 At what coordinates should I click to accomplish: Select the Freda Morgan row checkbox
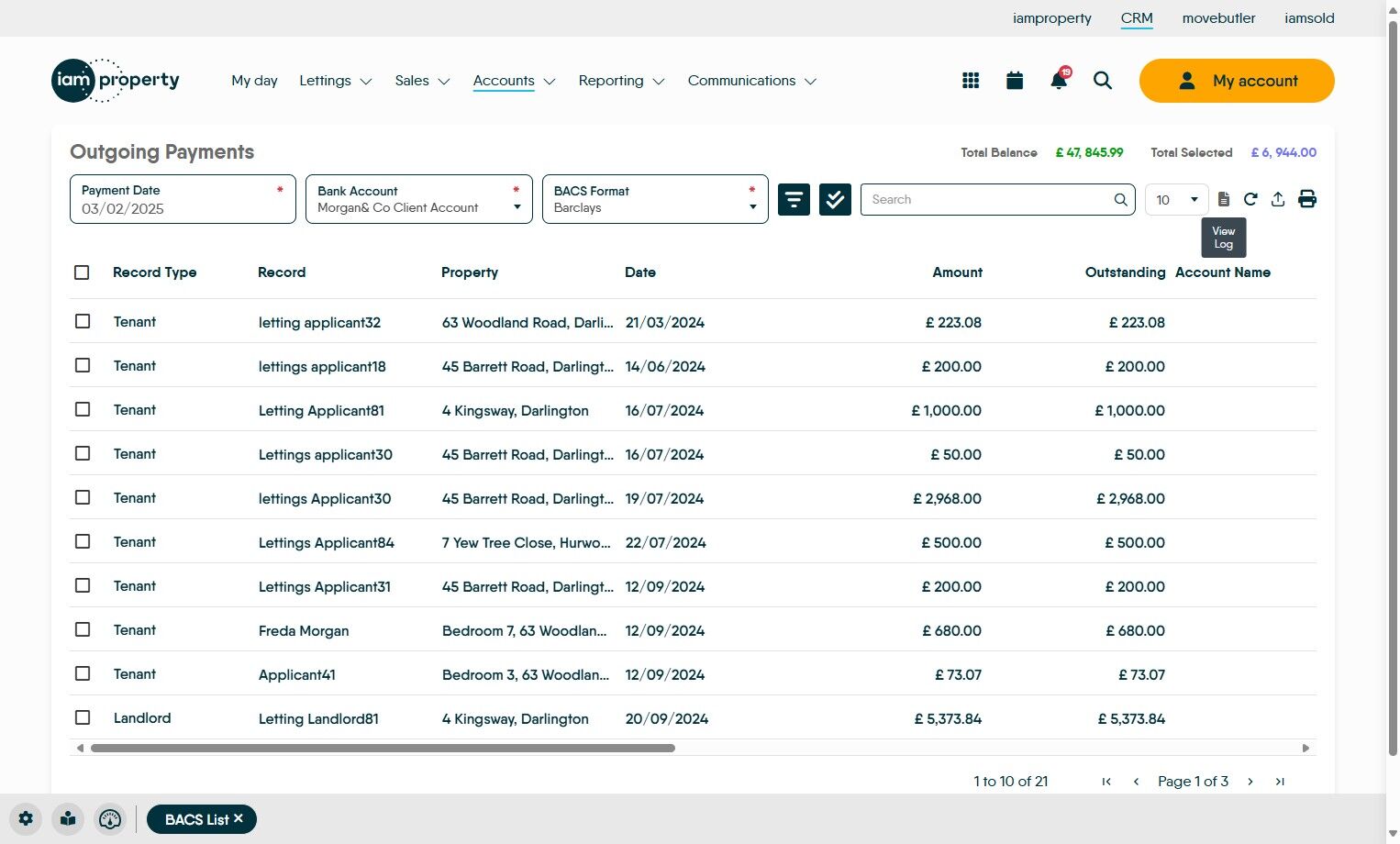pos(83,630)
